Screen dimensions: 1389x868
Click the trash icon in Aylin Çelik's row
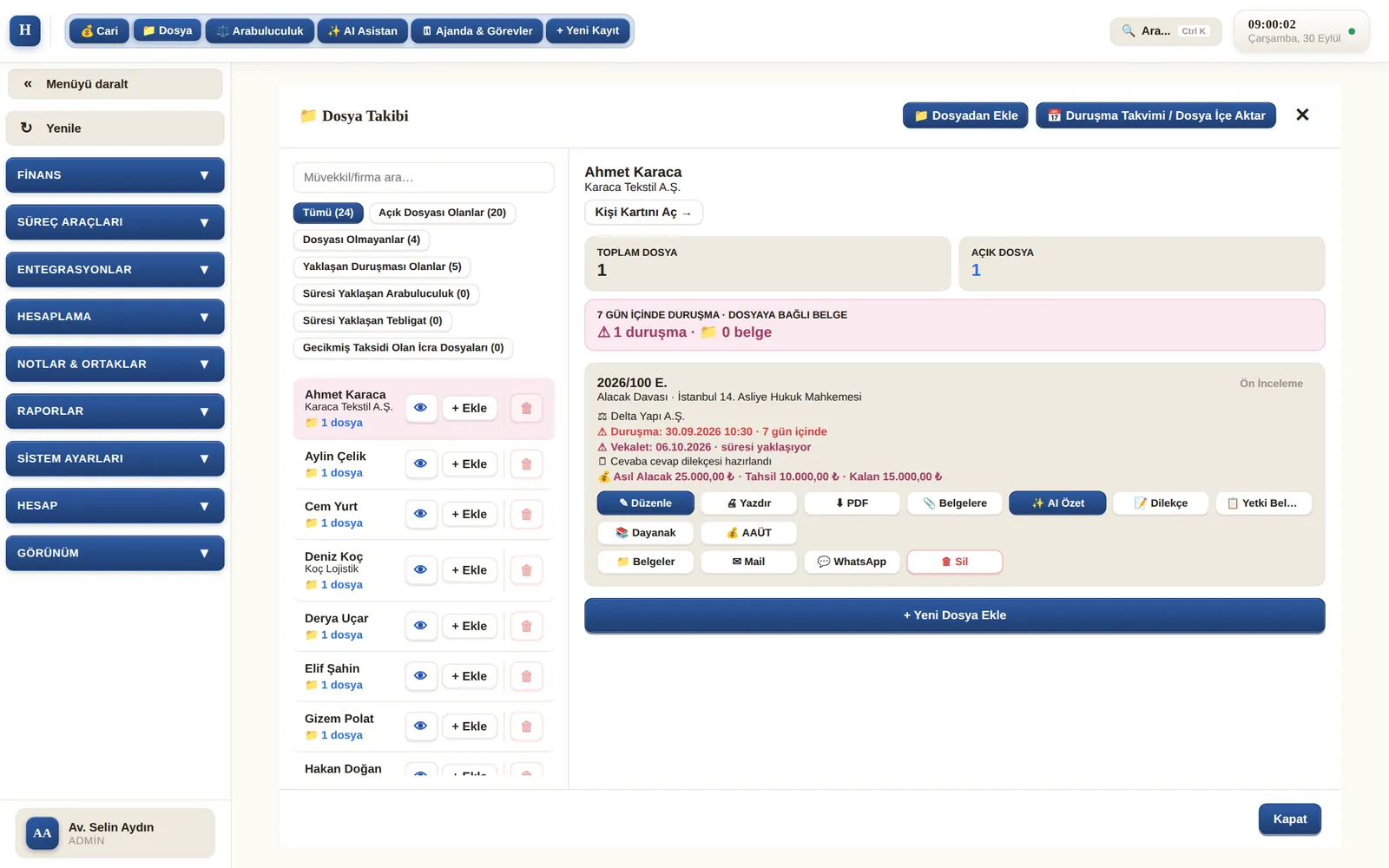click(526, 464)
